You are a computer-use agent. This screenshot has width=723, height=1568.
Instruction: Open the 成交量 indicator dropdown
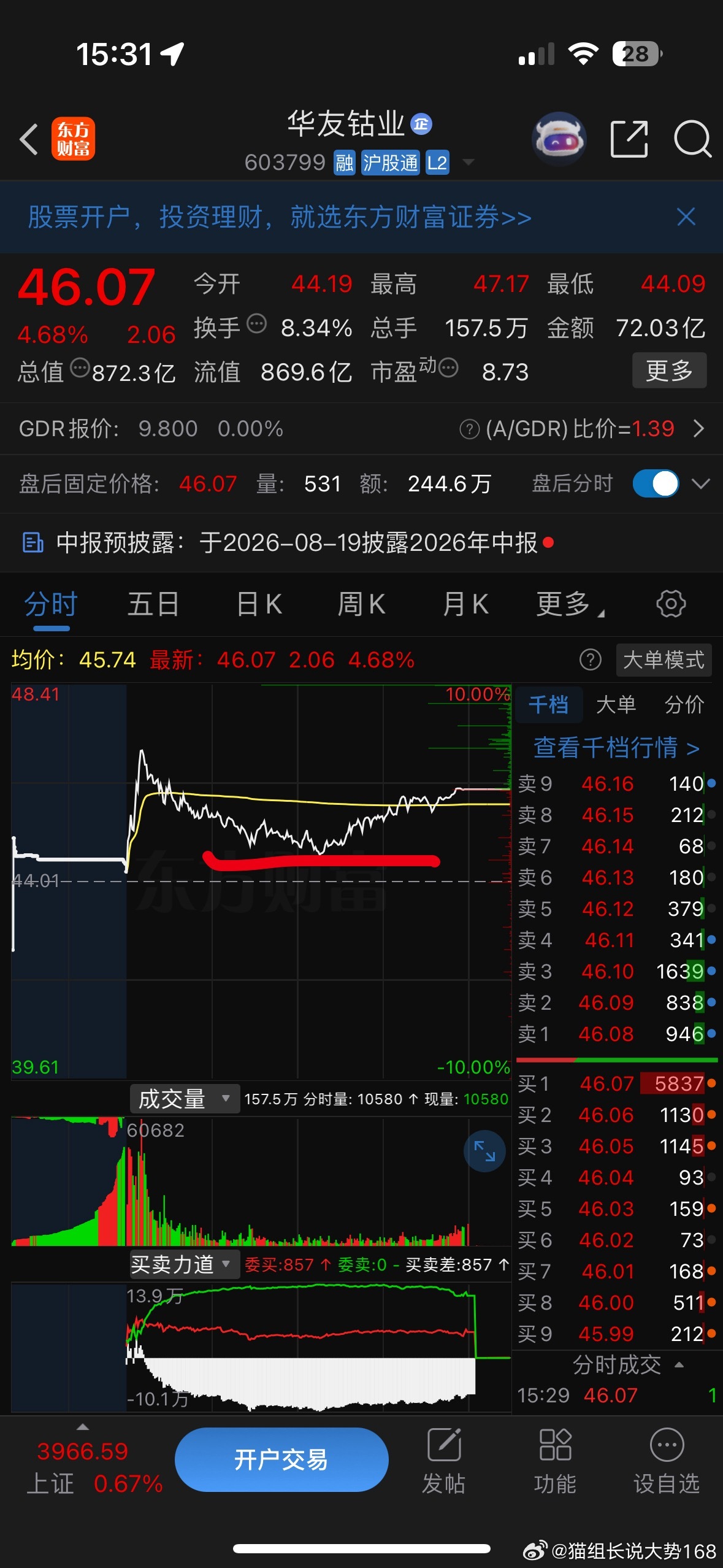(x=184, y=1099)
